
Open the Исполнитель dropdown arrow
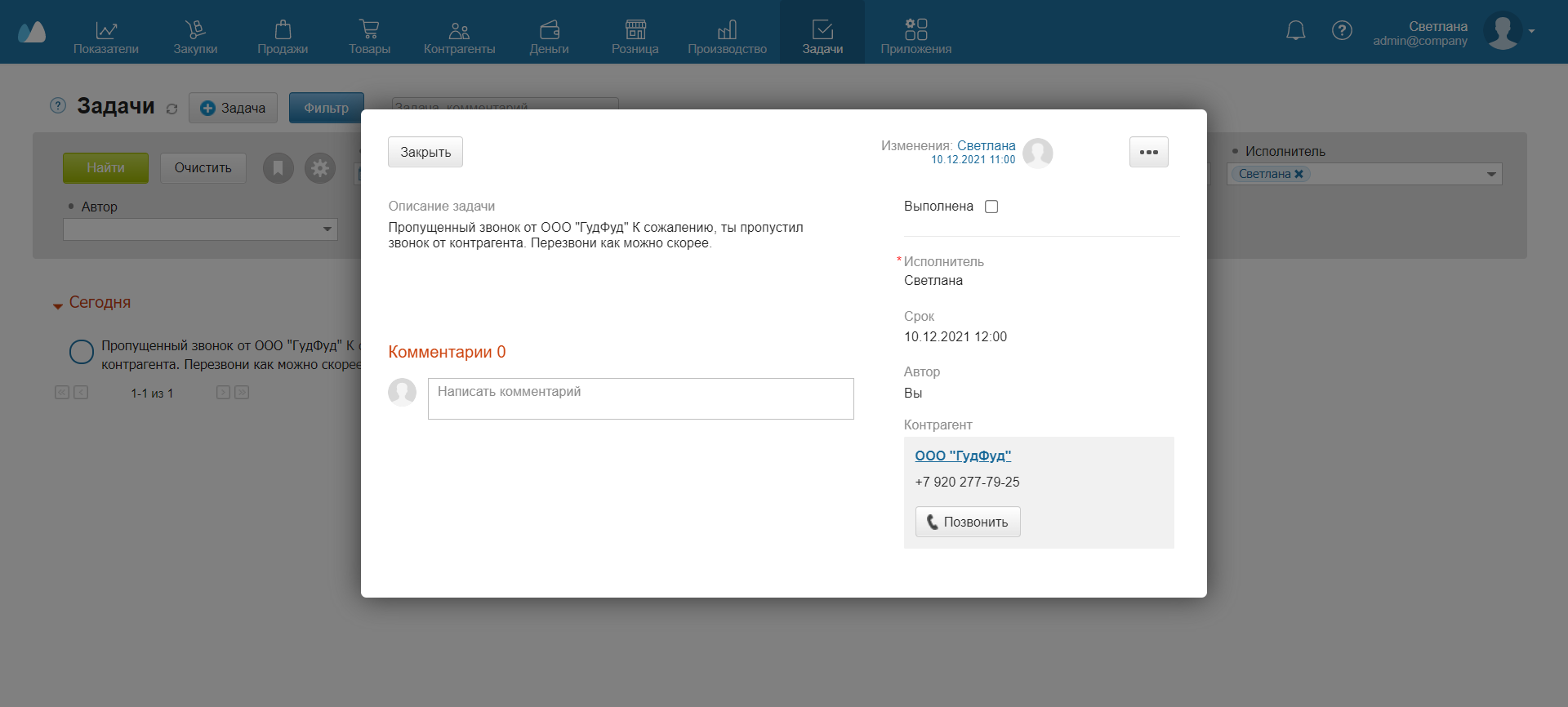click(1491, 174)
